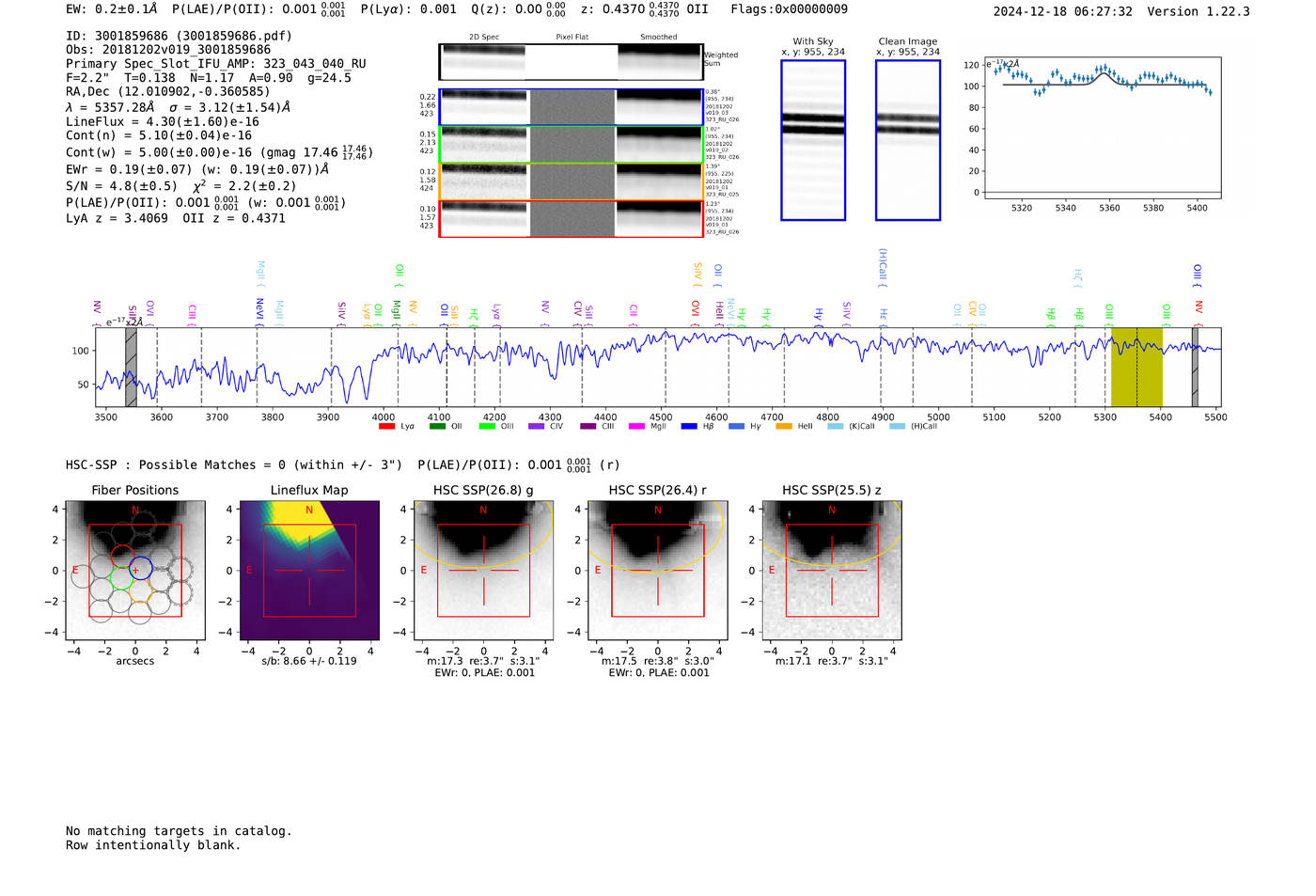Click the hatched grey band near 3540 Å

[131, 367]
